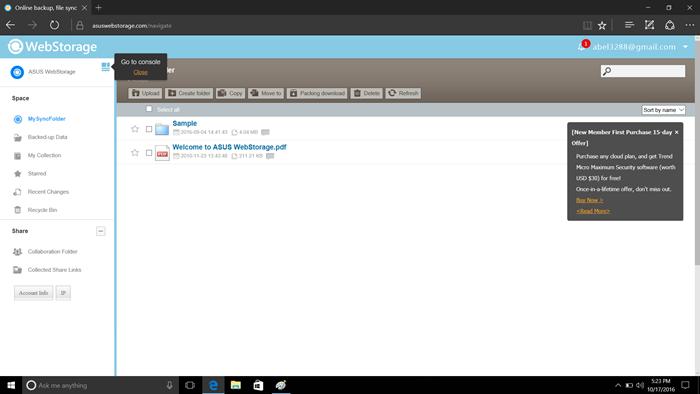Open the Sort by name dropdown

(x=663, y=110)
